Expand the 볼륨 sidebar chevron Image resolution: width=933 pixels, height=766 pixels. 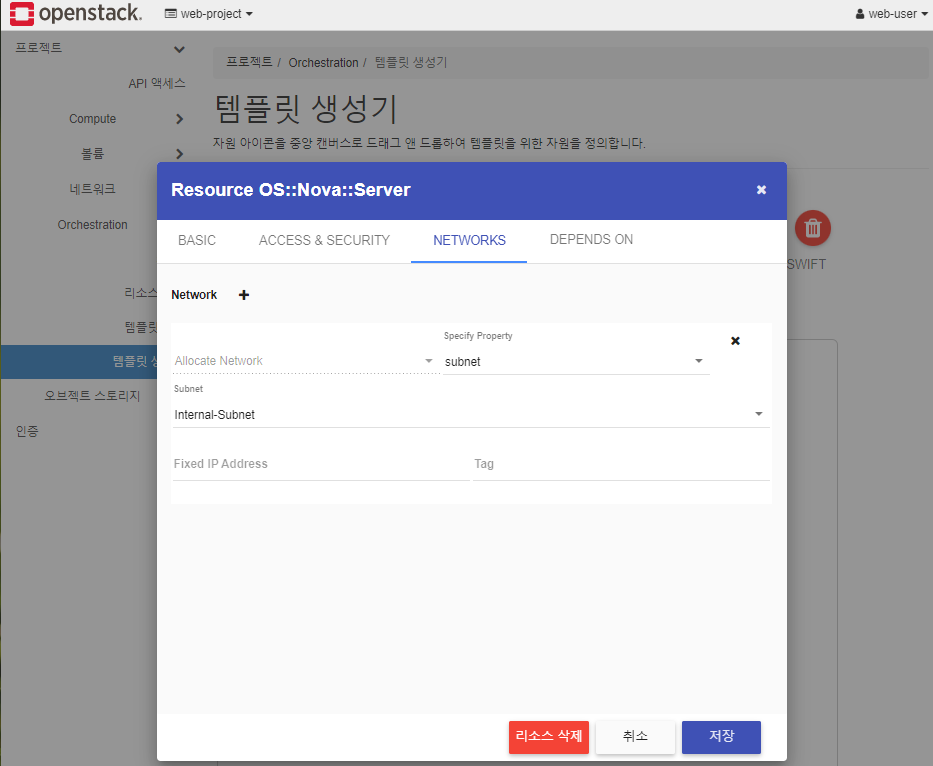[179, 154]
